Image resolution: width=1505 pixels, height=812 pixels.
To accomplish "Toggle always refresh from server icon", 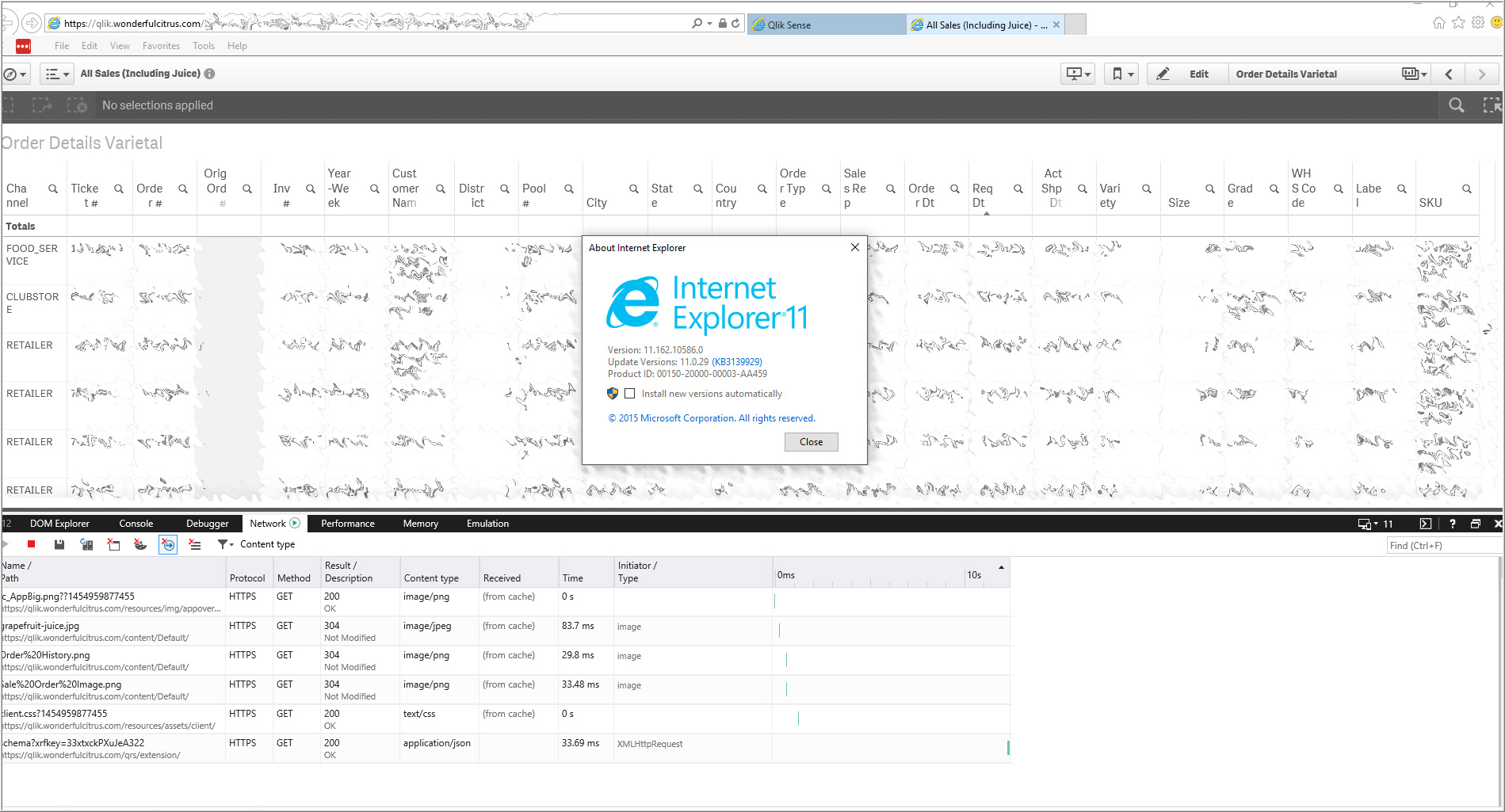I will pyautogui.click(x=86, y=544).
